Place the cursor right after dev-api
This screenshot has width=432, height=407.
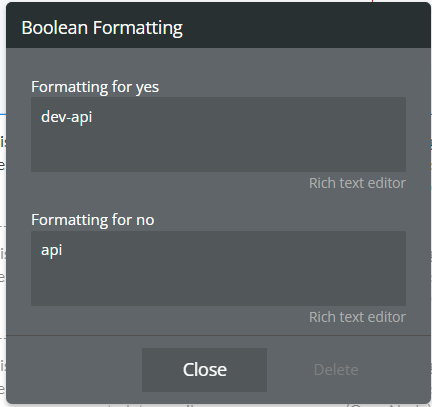click(93, 117)
